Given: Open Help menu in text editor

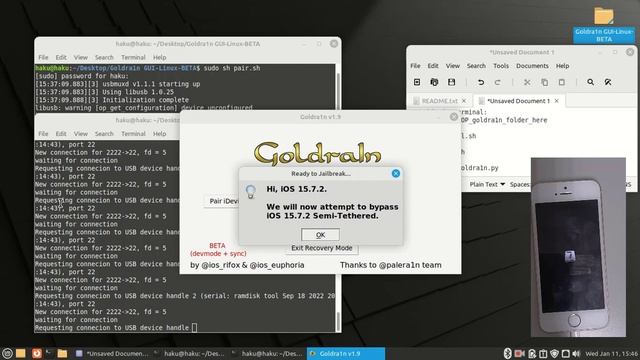Looking at the screenshot, I should [562, 66].
